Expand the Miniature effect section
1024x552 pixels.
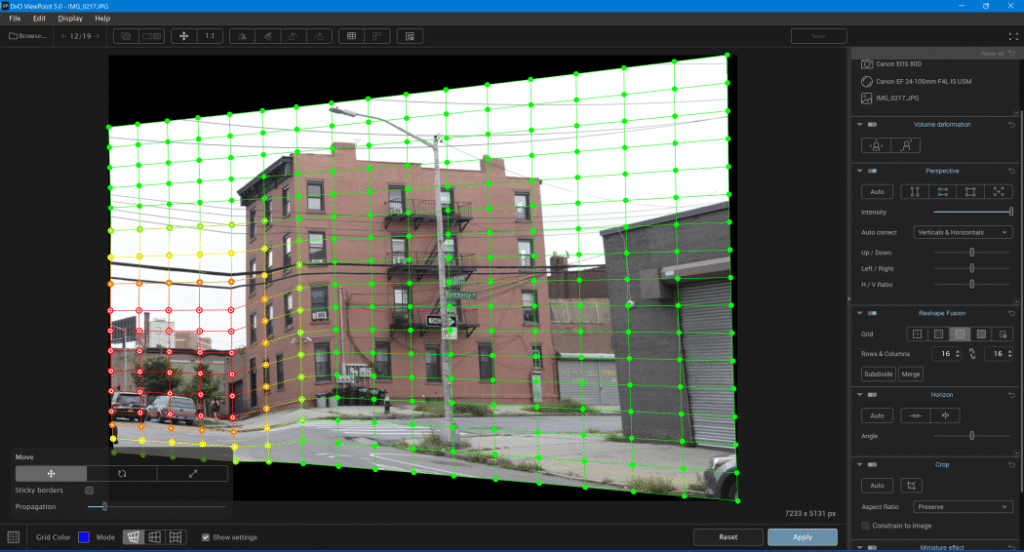click(x=859, y=547)
